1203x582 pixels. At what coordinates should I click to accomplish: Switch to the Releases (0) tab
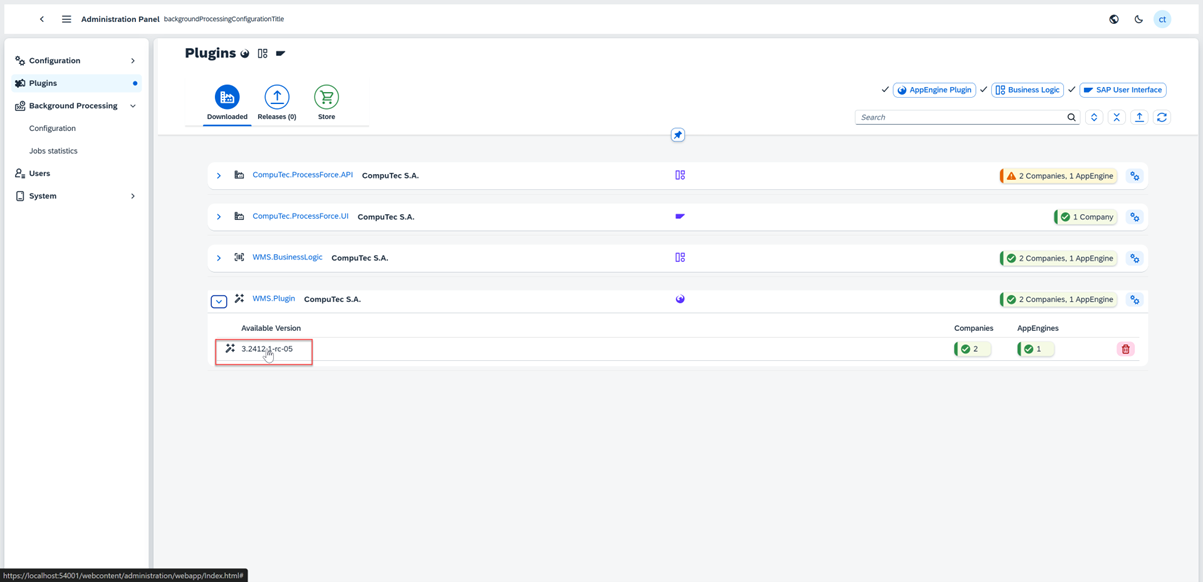(x=277, y=102)
